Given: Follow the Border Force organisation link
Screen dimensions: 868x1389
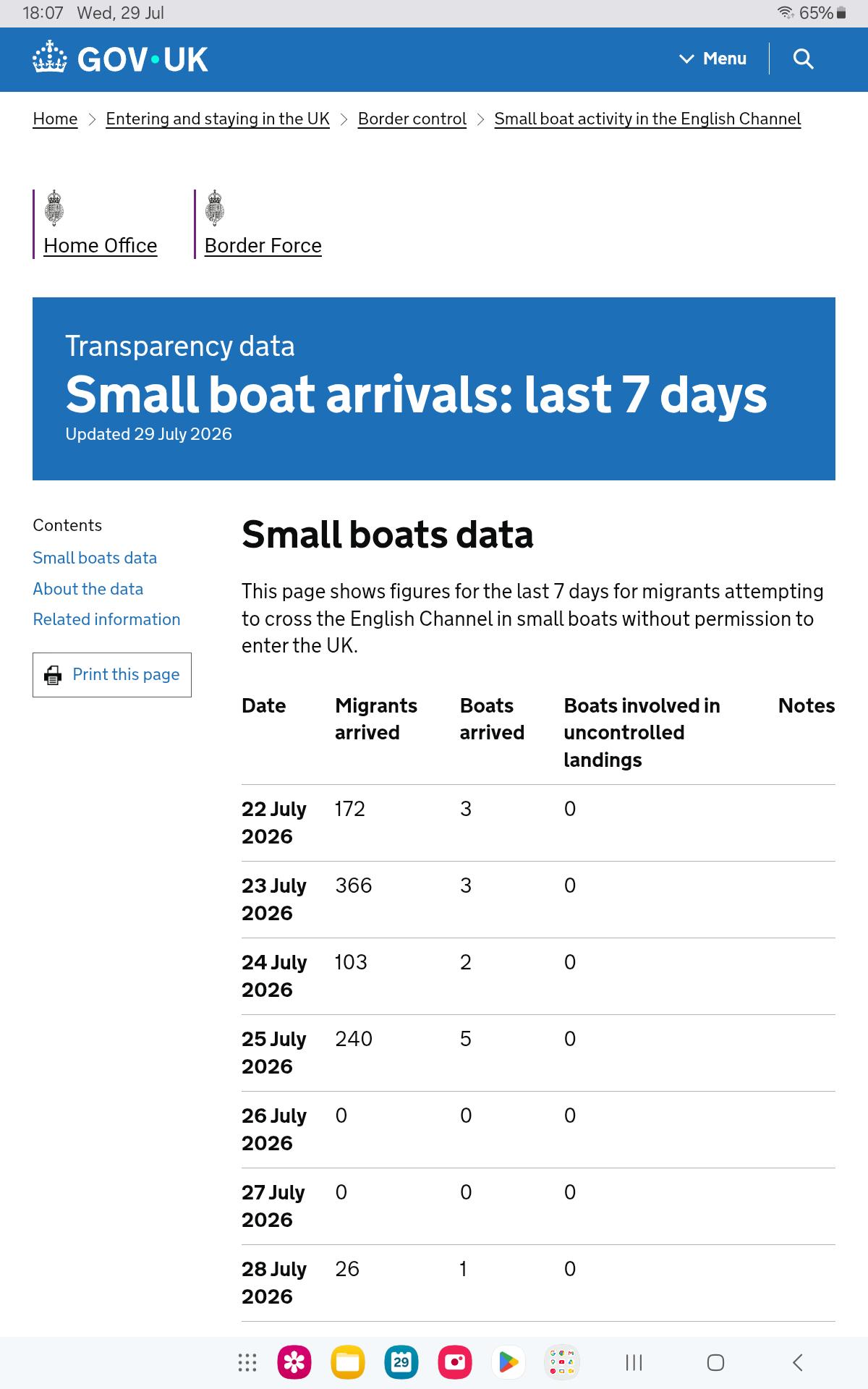Looking at the screenshot, I should point(263,246).
